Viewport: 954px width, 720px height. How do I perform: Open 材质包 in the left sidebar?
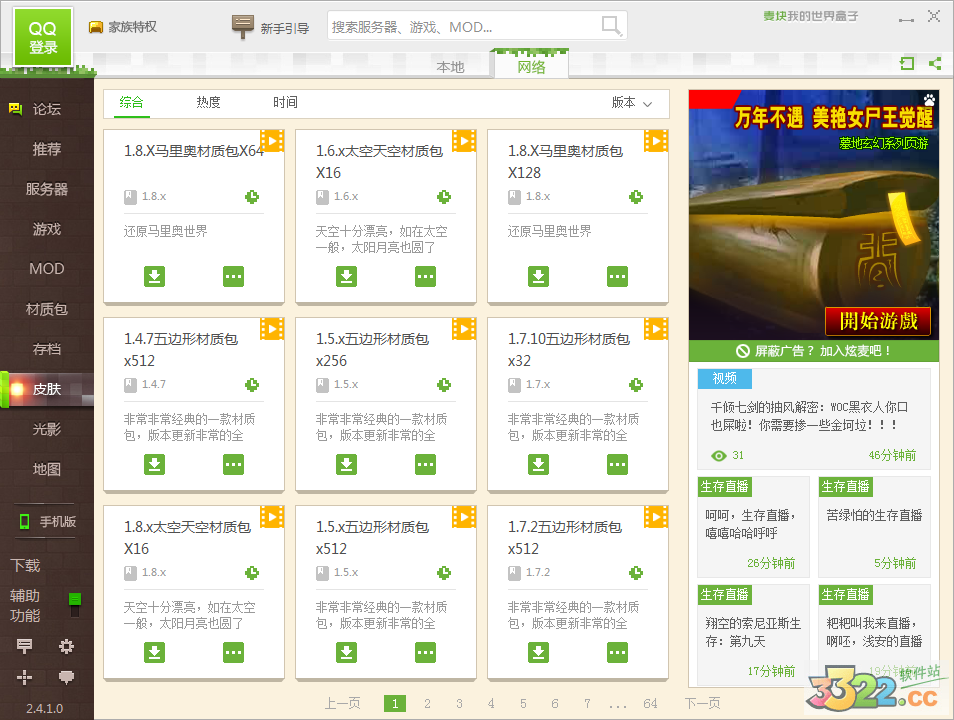[46, 309]
